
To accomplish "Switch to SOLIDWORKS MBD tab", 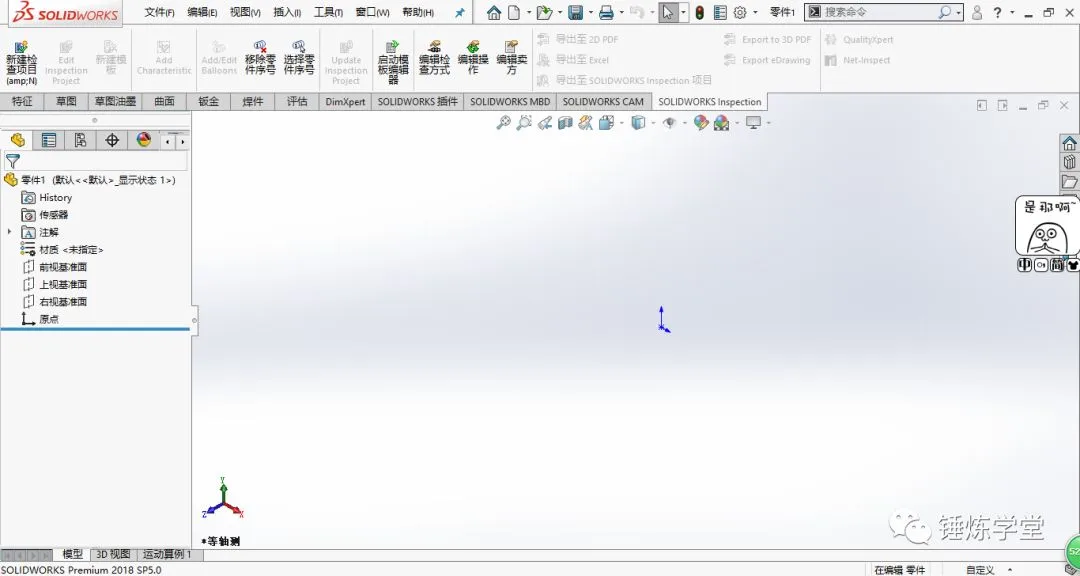I will 510,101.
